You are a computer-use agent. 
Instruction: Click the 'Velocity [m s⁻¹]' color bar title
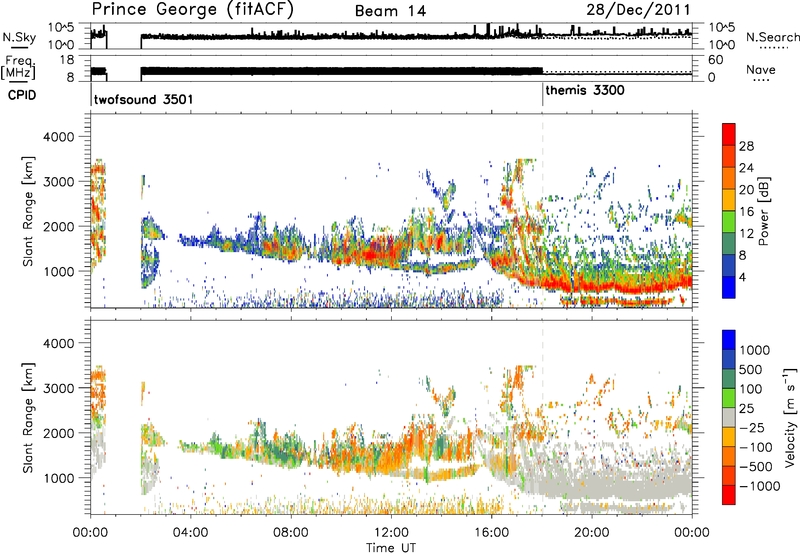(790, 417)
